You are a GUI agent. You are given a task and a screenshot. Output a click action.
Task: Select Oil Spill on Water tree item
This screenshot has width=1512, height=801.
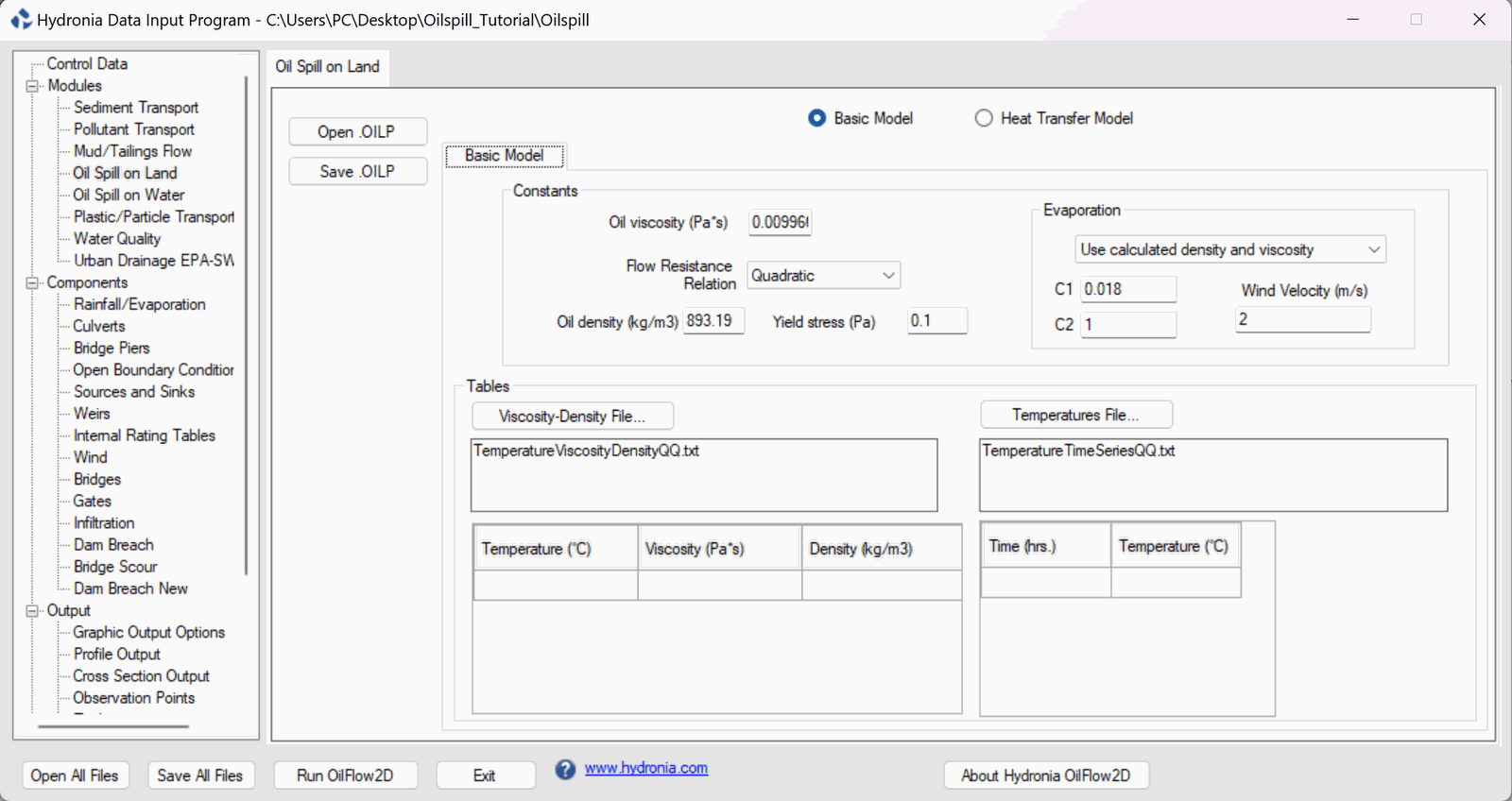point(129,195)
